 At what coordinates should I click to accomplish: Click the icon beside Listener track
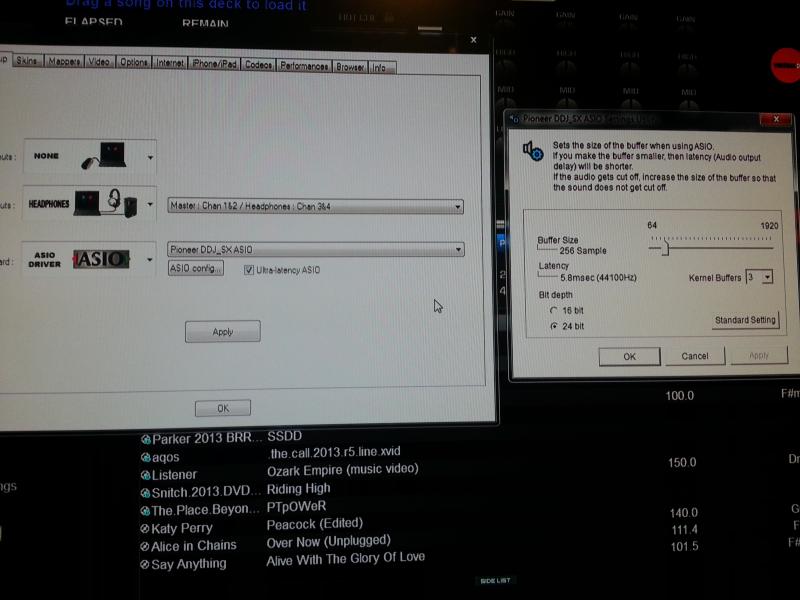point(146,475)
